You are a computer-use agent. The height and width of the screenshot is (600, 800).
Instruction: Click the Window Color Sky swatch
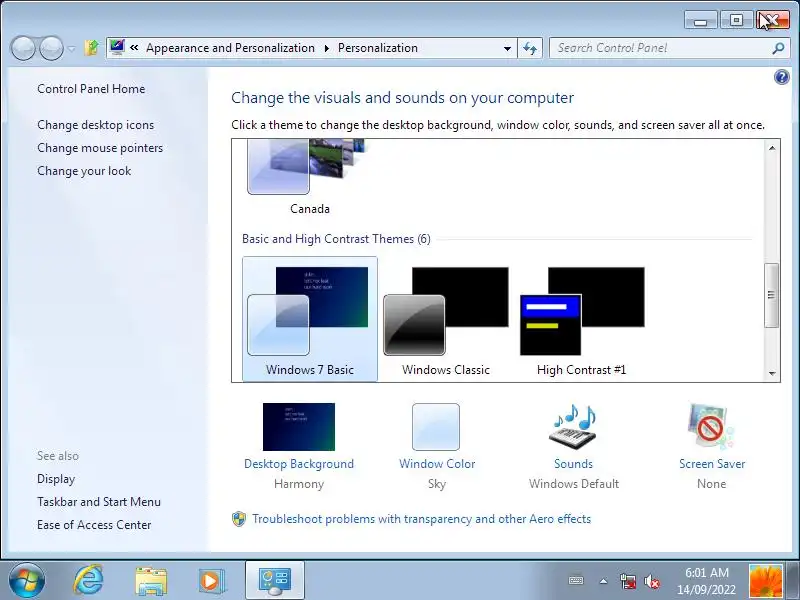point(436,427)
